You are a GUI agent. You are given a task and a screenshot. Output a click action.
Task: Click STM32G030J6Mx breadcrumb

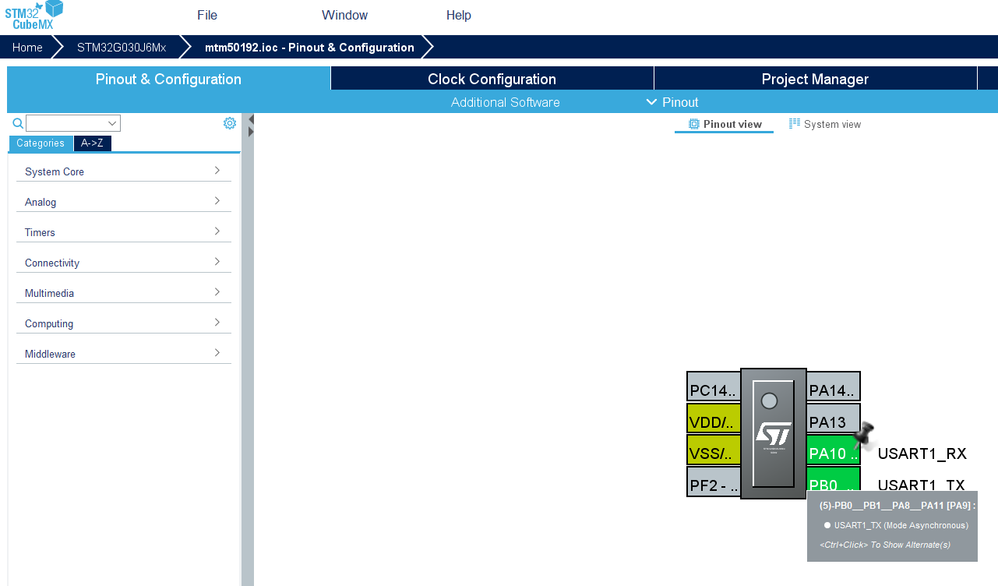pyautogui.click(x=122, y=47)
